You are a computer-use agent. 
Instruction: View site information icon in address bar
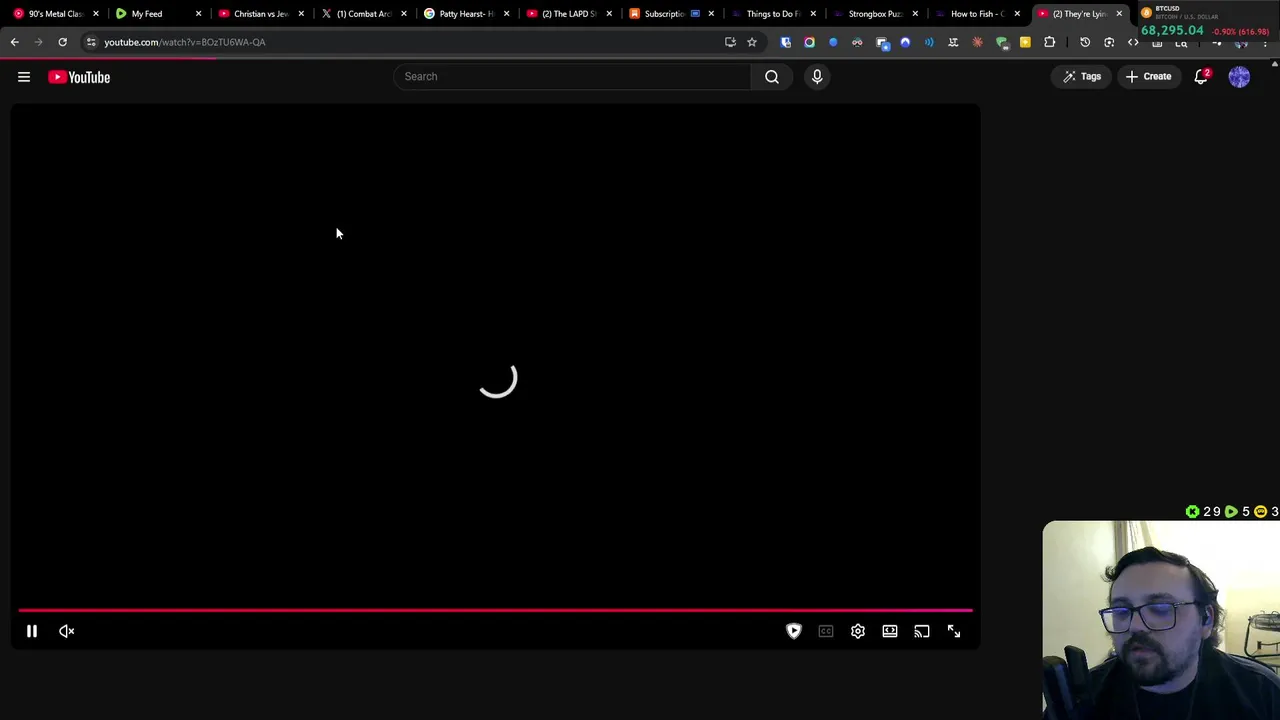91,42
